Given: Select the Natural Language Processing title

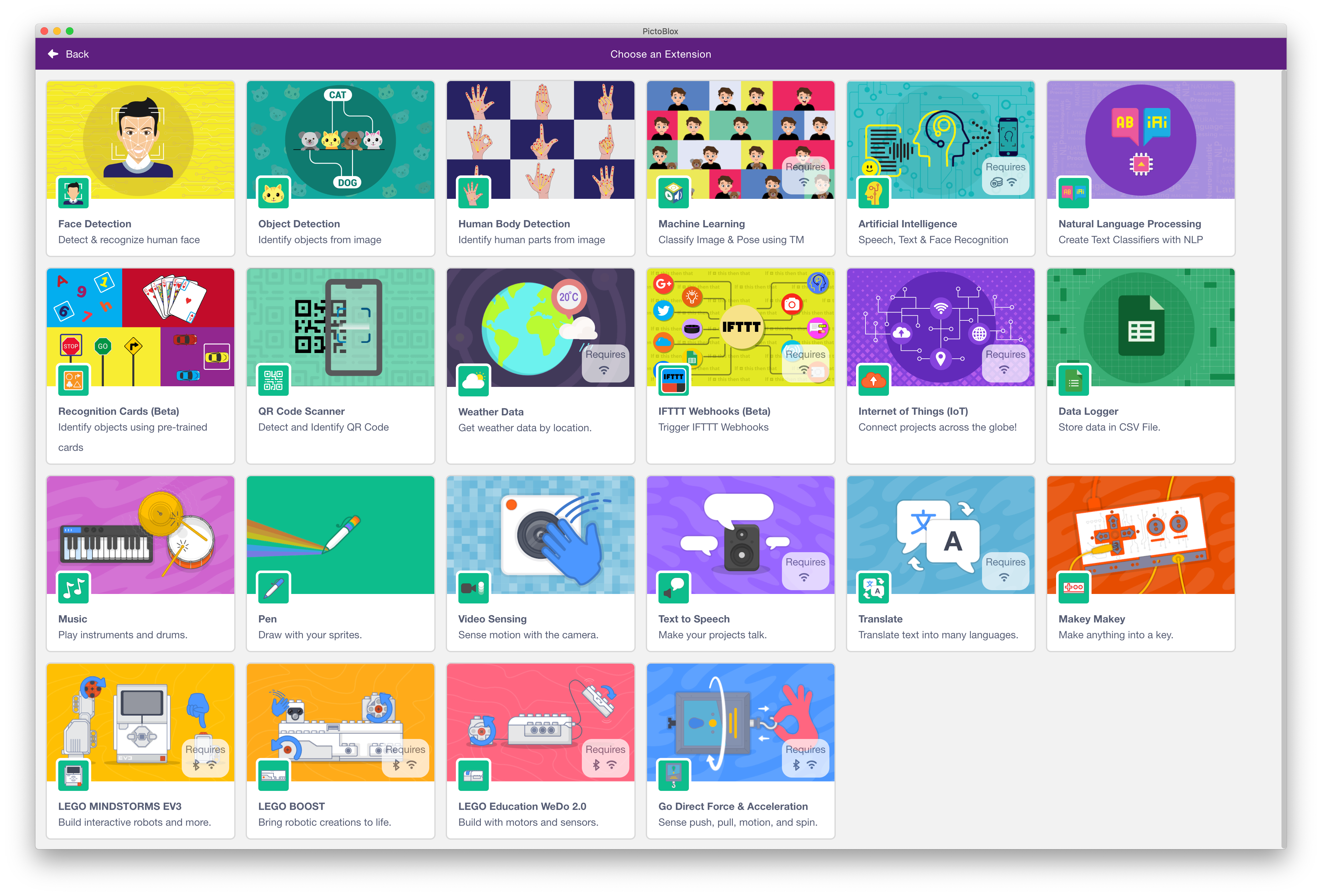Looking at the screenshot, I should click(x=1129, y=224).
